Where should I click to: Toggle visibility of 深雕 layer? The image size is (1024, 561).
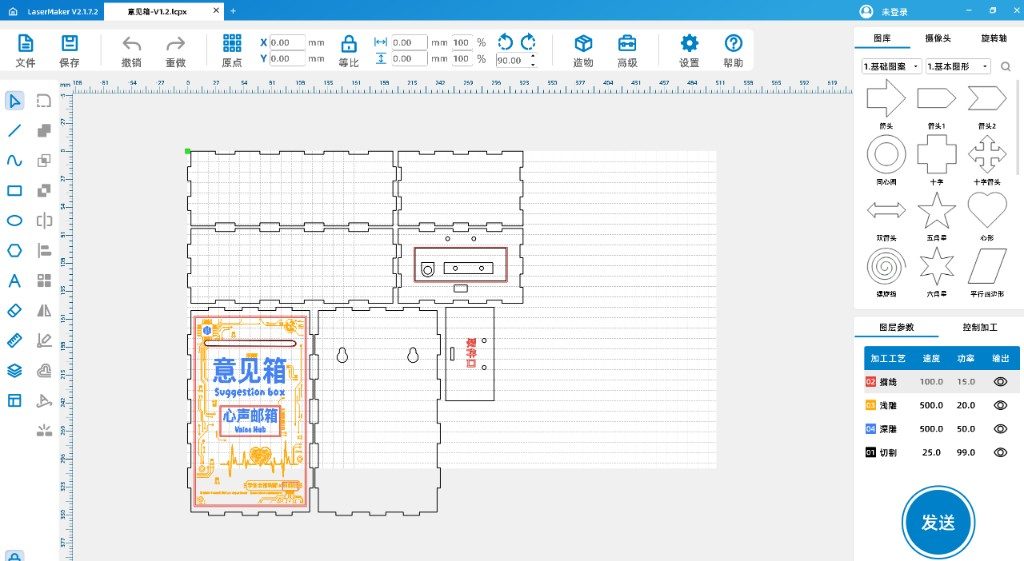1000,428
